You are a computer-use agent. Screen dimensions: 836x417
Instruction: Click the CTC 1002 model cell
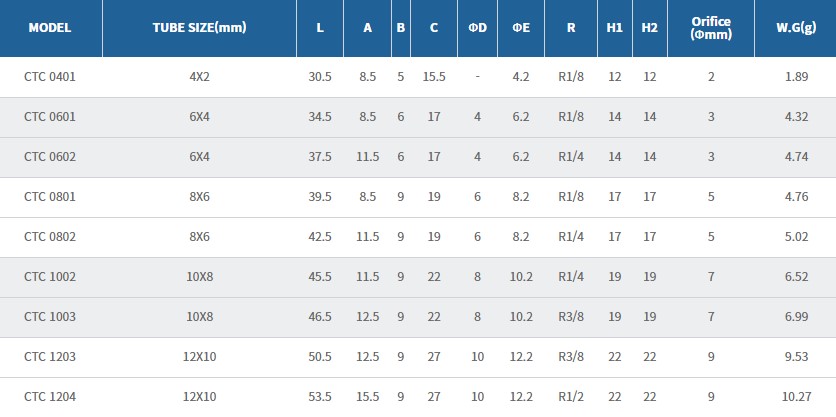tap(50, 277)
